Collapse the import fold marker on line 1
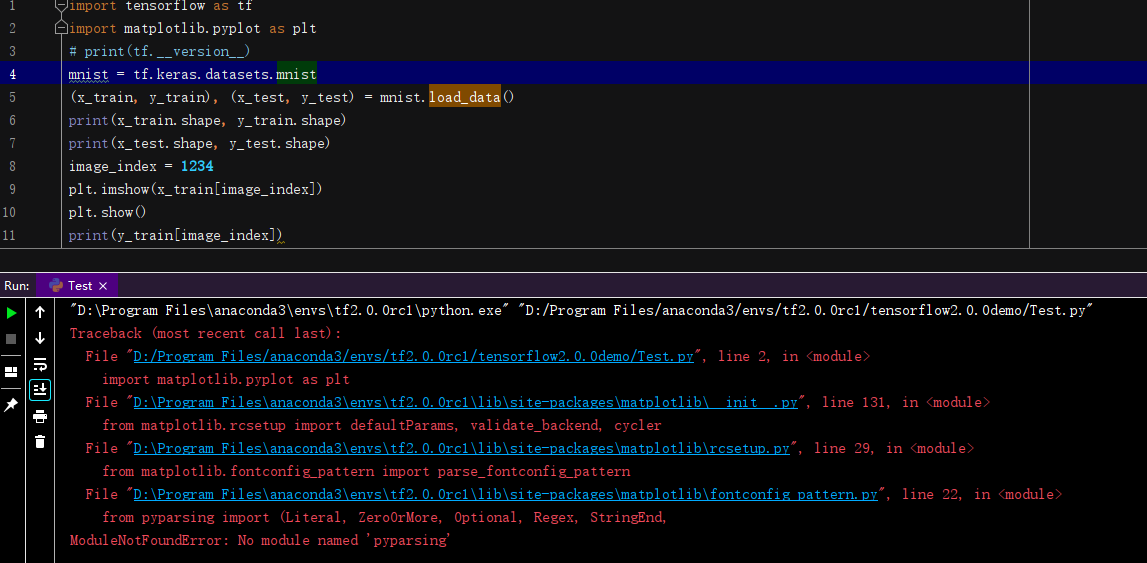 click(x=62, y=6)
